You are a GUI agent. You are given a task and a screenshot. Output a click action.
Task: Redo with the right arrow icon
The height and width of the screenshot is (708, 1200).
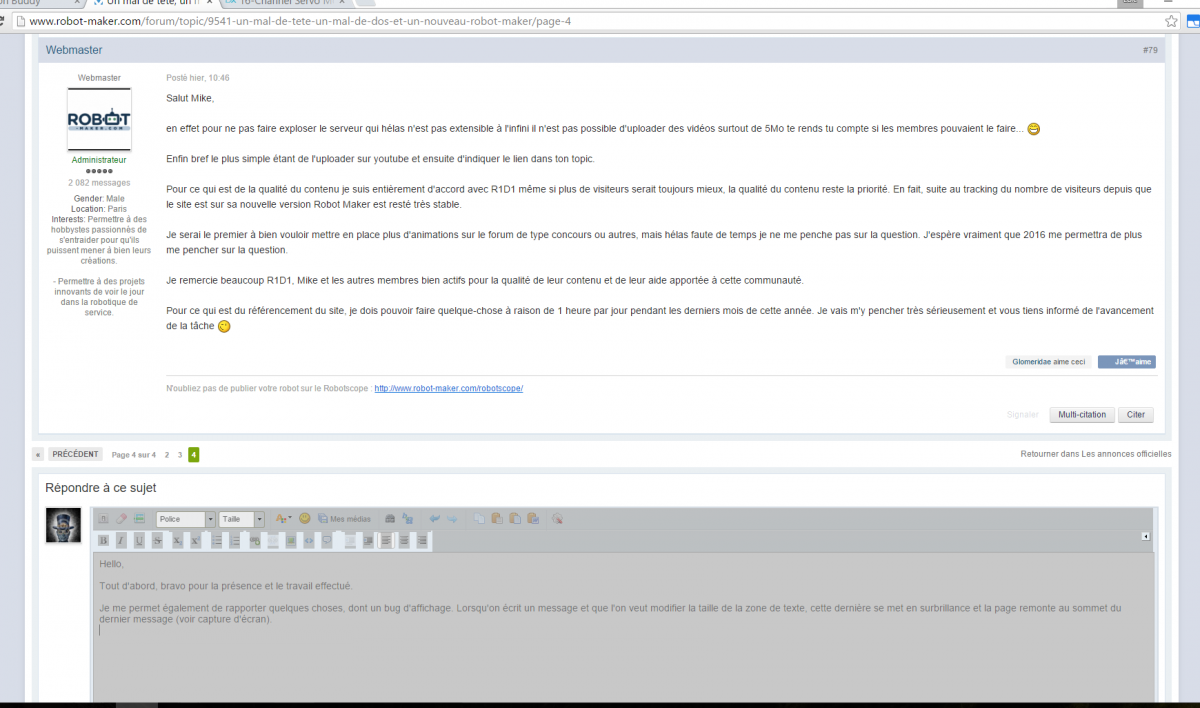click(x=452, y=519)
